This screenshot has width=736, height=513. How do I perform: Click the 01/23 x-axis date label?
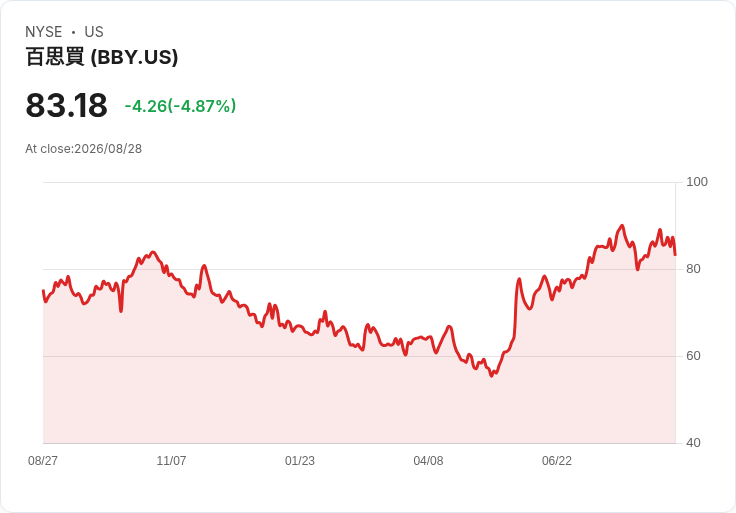(x=300, y=461)
